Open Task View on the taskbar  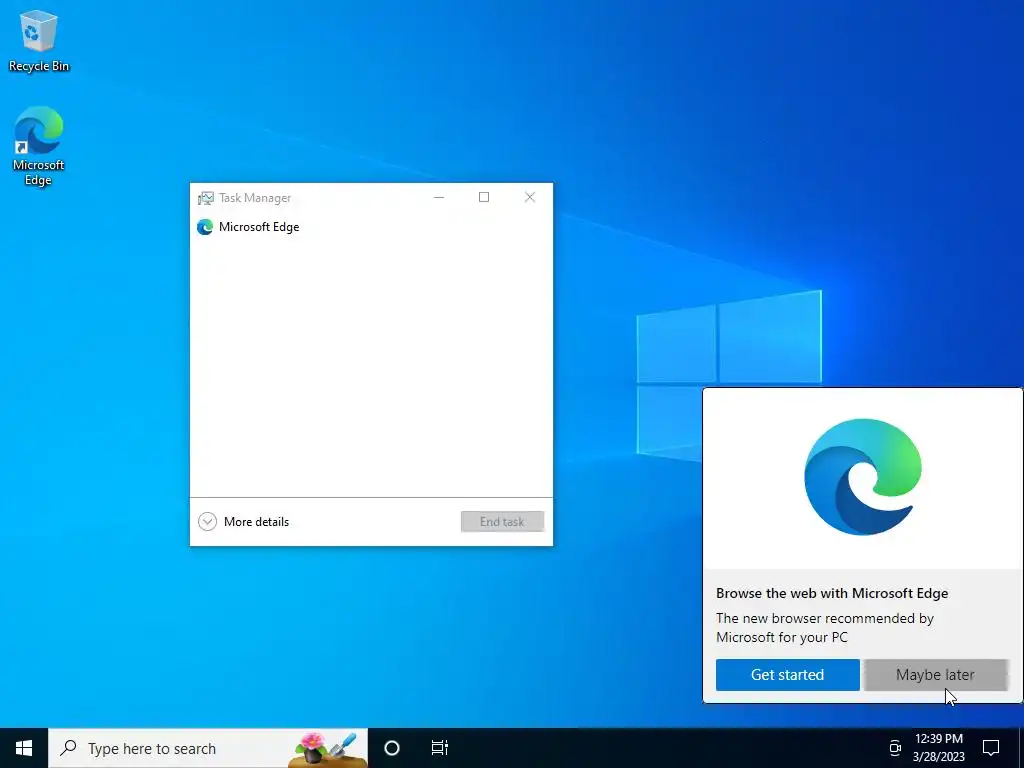point(440,748)
